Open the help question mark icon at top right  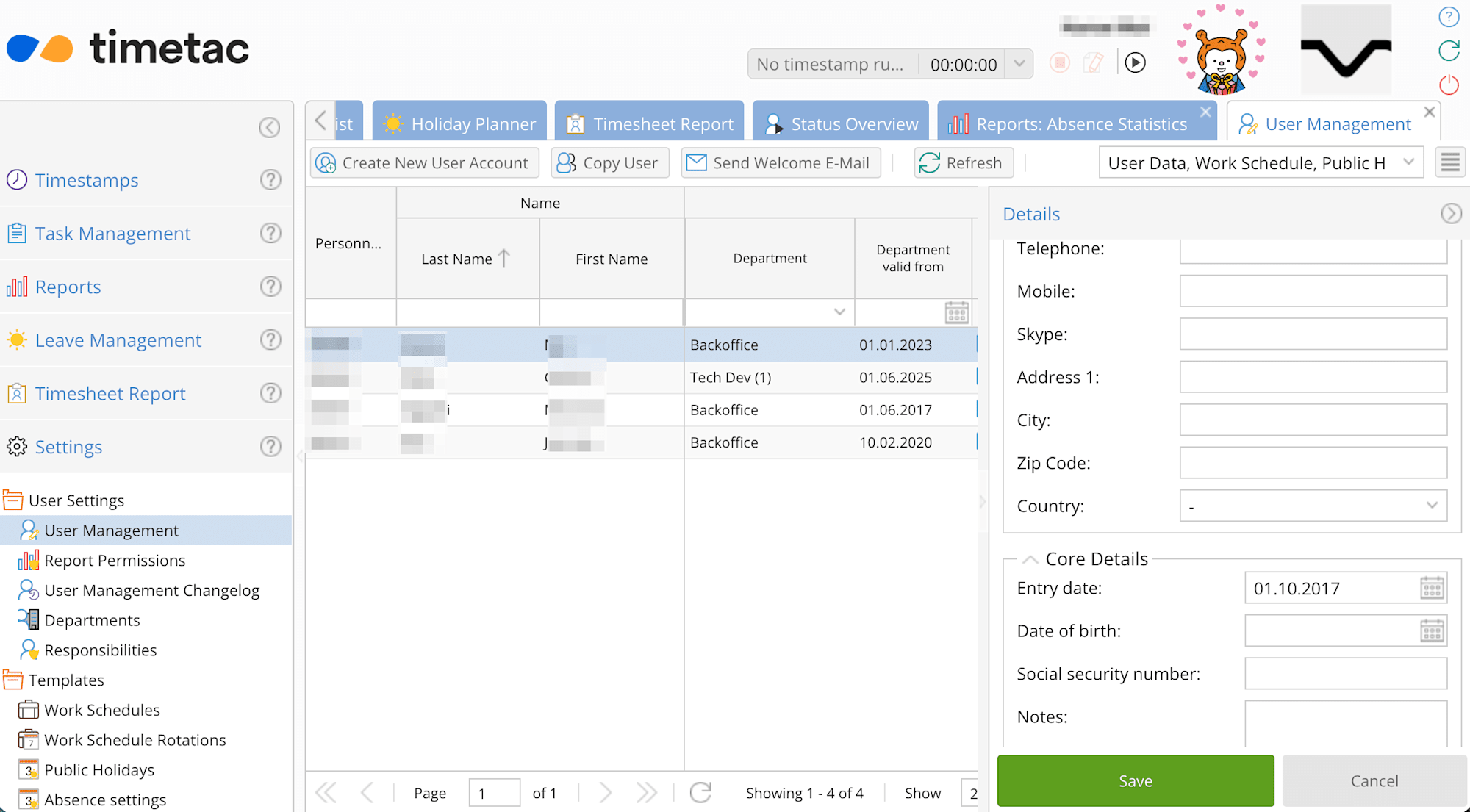point(1449,17)
